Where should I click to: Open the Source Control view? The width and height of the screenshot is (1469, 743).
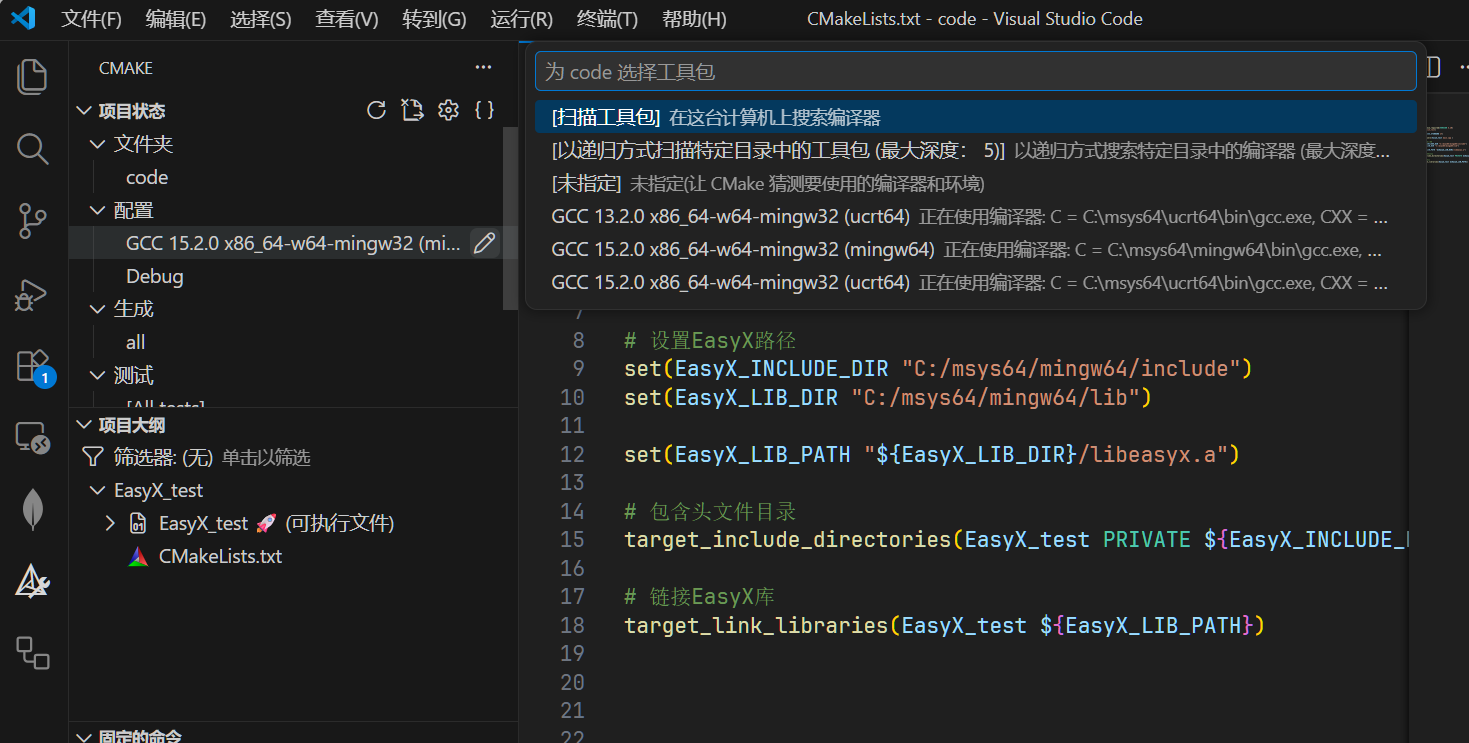(33, 221)
